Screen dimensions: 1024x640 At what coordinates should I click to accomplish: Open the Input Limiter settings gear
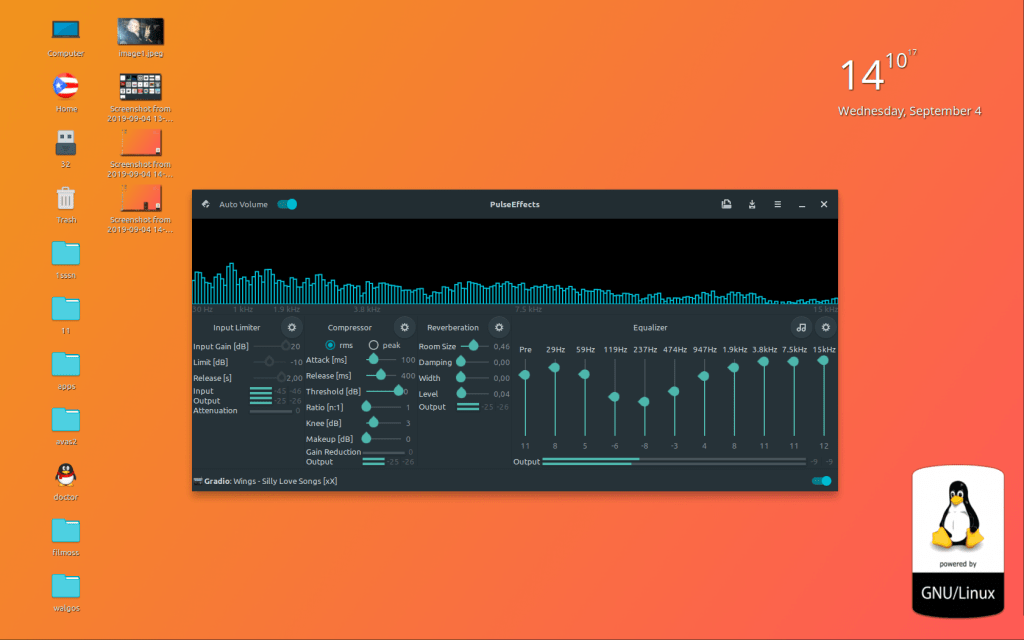pyautogui.click(x=292, y=327)
